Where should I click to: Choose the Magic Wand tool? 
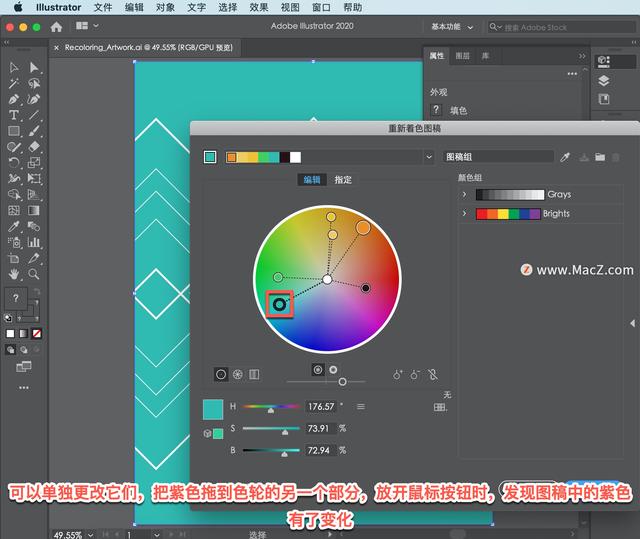click(x=14, y=84)
